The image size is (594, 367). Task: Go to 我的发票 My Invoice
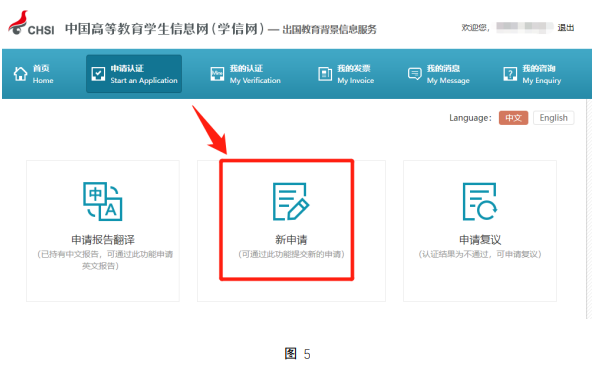coord(355,74)
